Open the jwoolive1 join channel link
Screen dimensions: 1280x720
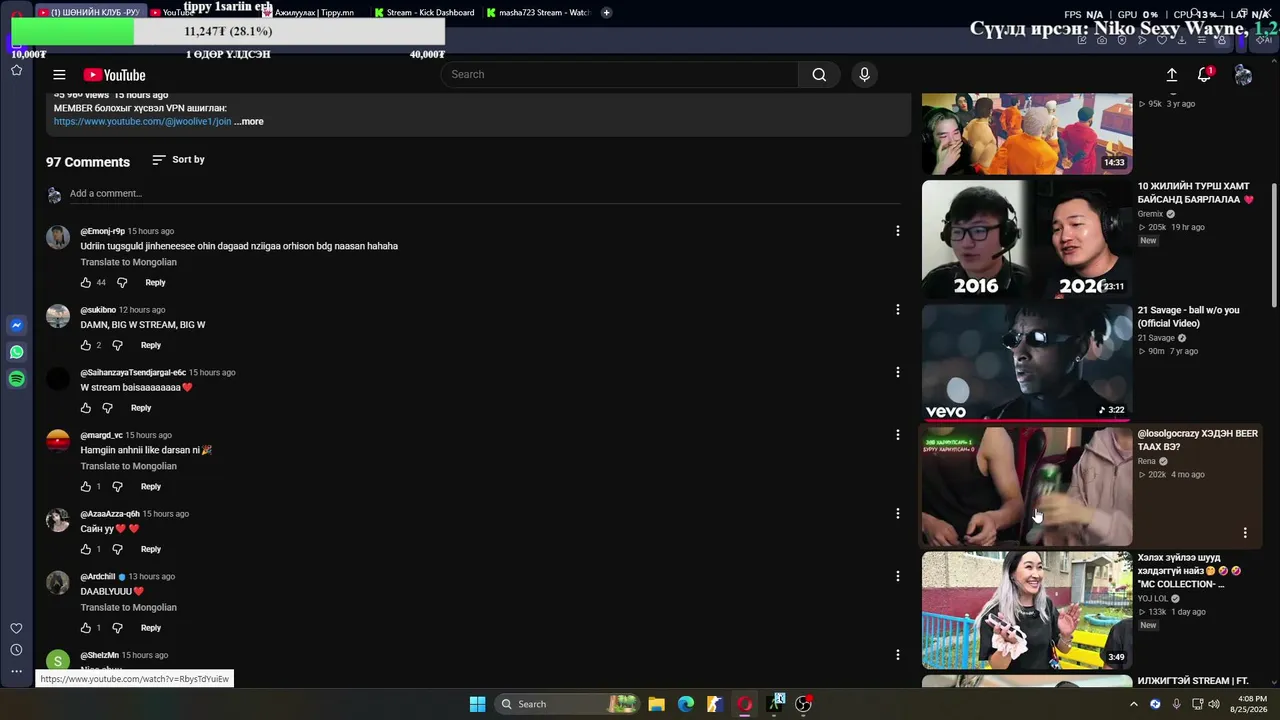point(142,122)
